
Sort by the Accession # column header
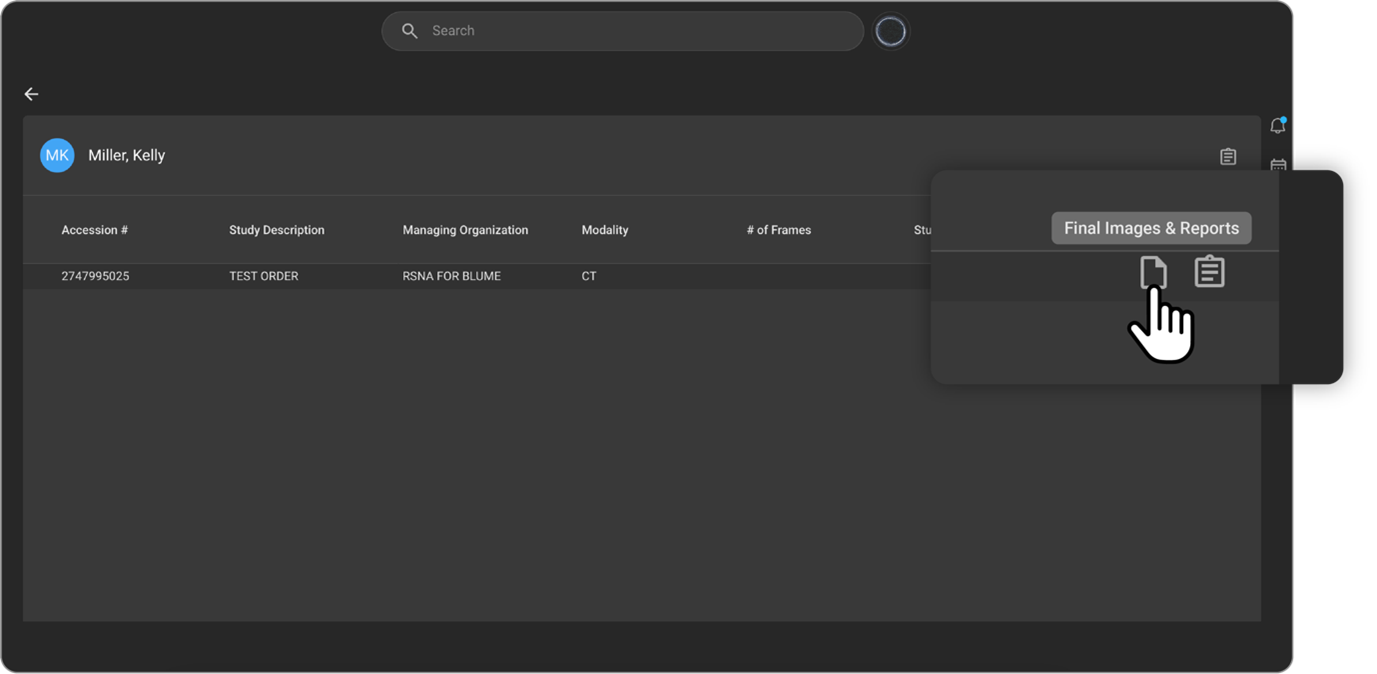94,230
